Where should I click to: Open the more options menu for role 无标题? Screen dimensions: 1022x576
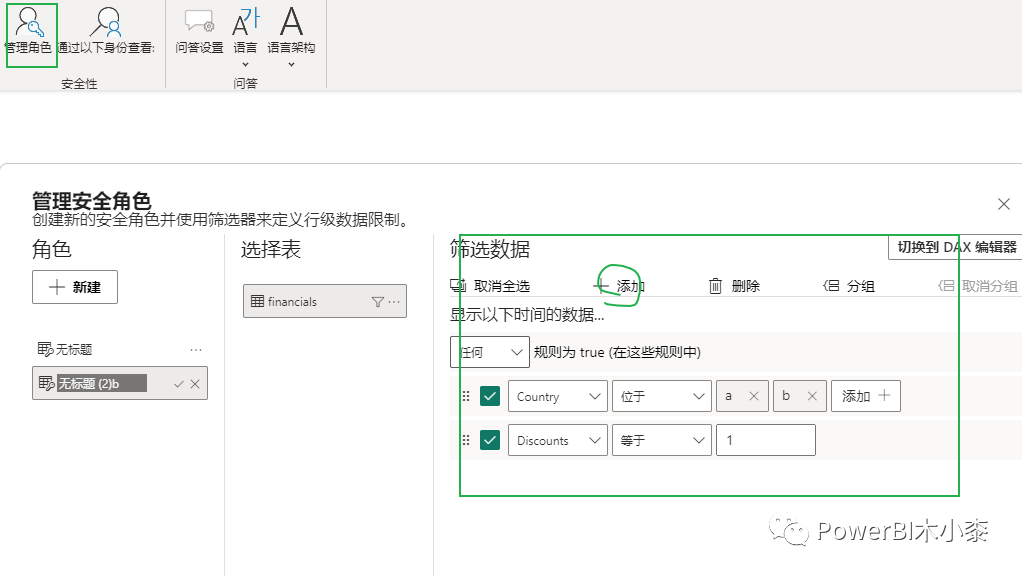196,349
